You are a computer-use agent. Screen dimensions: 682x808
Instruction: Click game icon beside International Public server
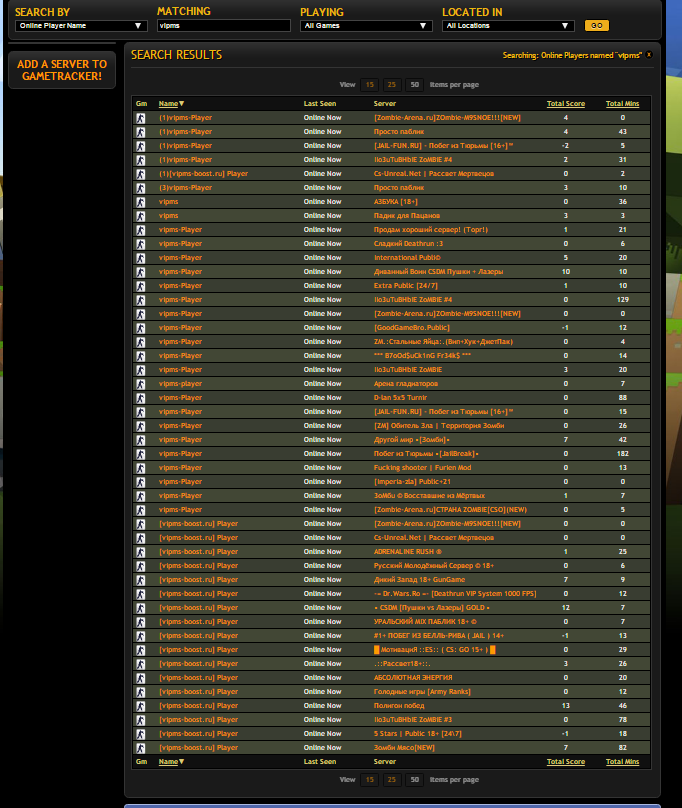(140, 258)
